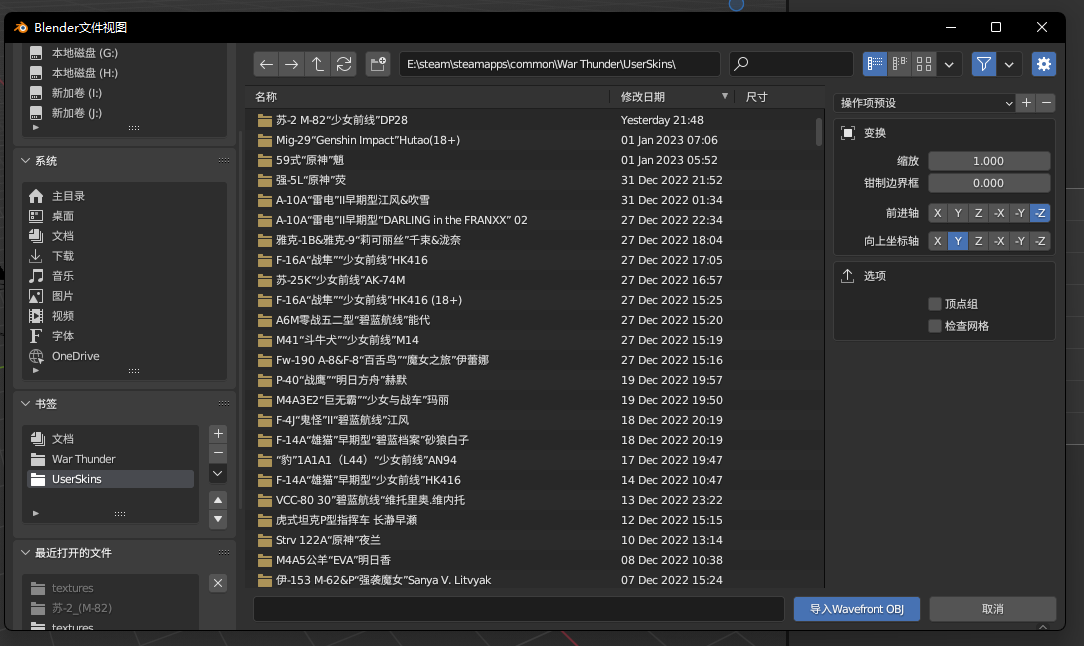Image resolution: width=1084 pixels, height=646 pixels.
Task: Toggle file filtering funnel icon
Action: tap(984, 64)
